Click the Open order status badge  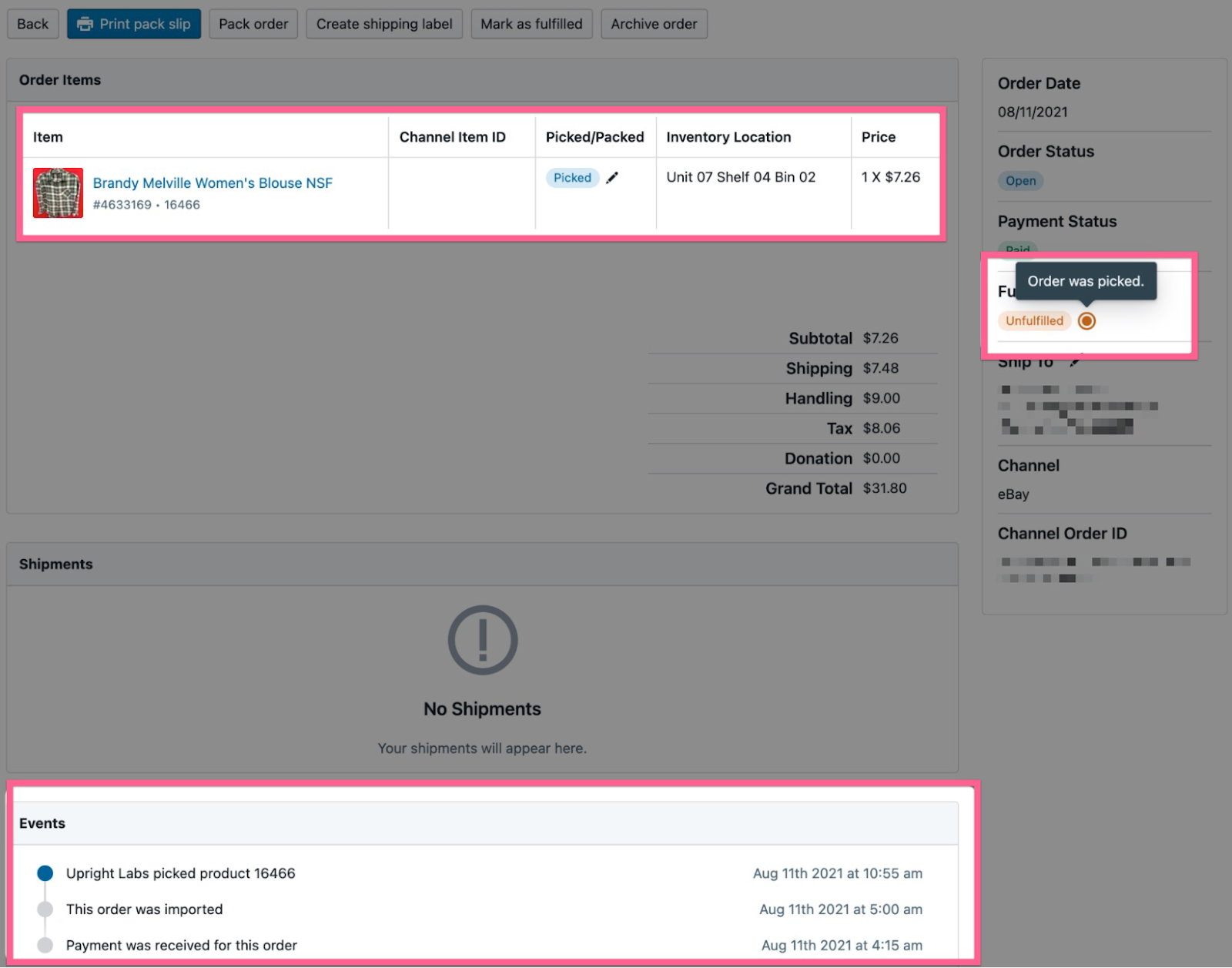[1020, 181]
